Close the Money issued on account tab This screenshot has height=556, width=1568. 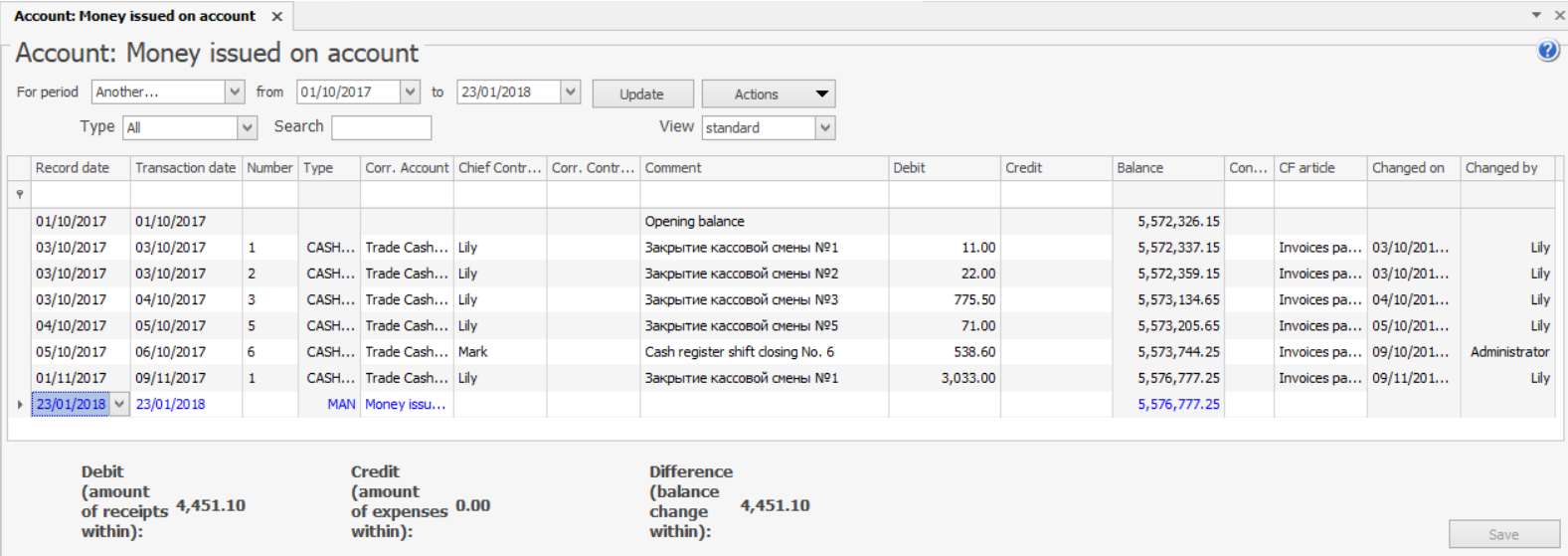277,17
